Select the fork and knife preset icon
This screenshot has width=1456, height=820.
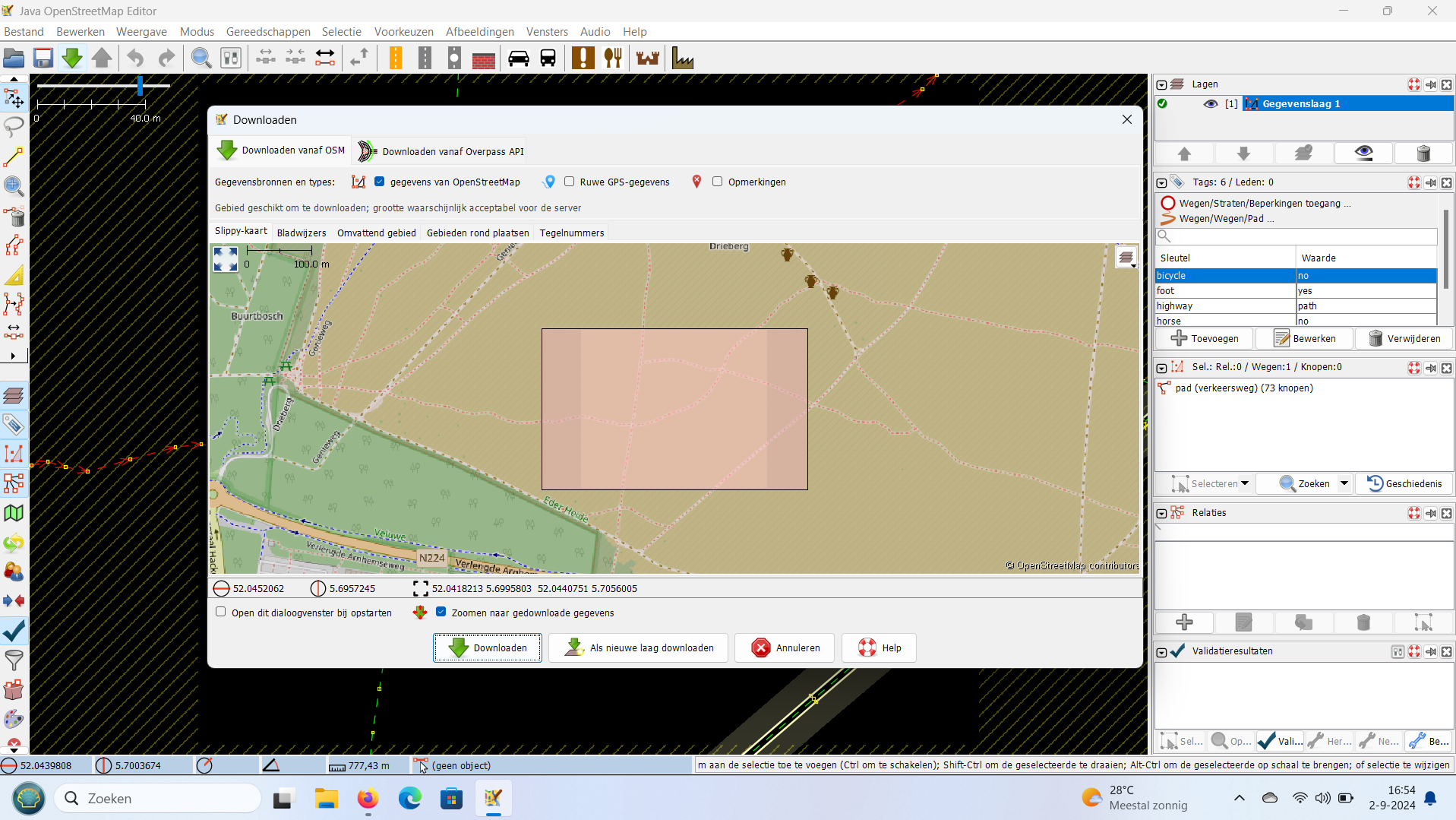pyautogui.click(x=613, y=59)
